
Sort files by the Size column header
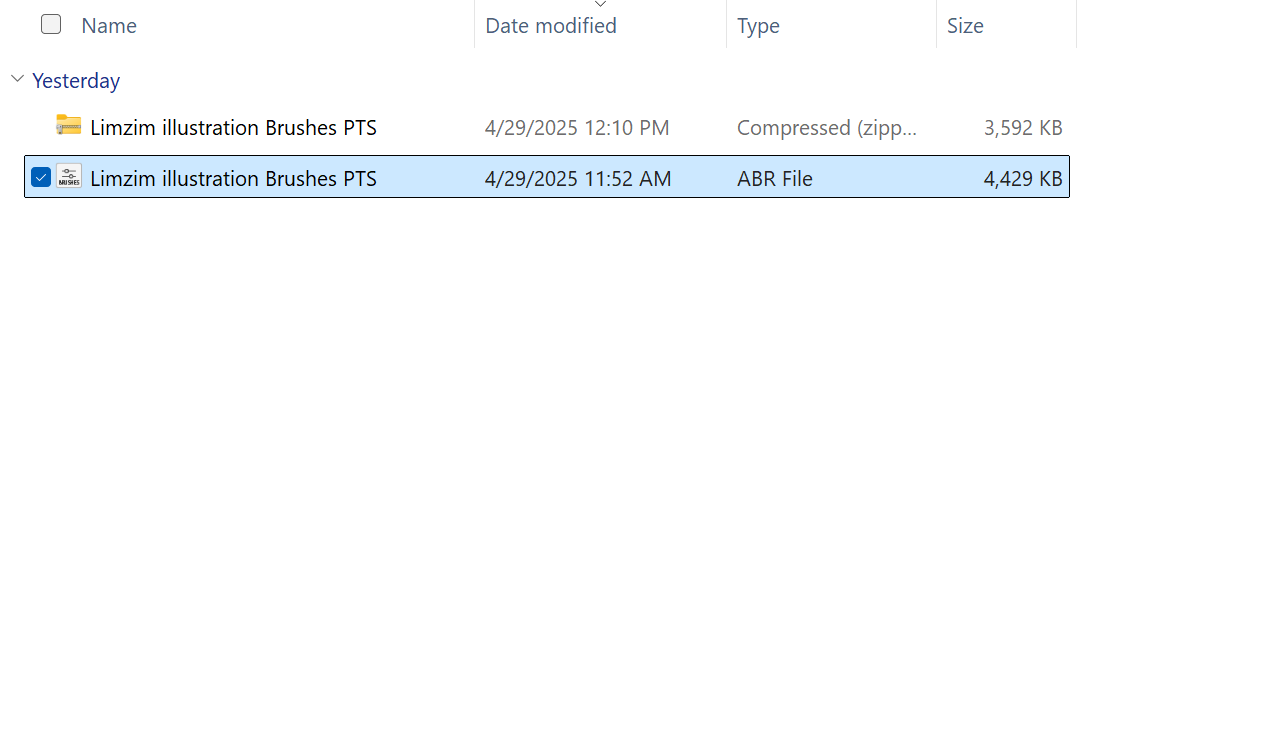click(965, 25)
